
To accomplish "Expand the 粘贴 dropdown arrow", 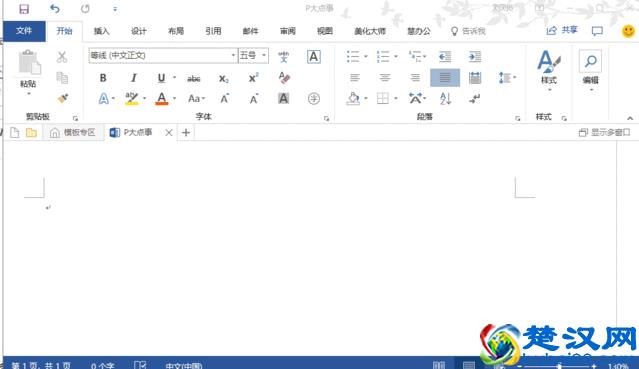I will (29, 94).
